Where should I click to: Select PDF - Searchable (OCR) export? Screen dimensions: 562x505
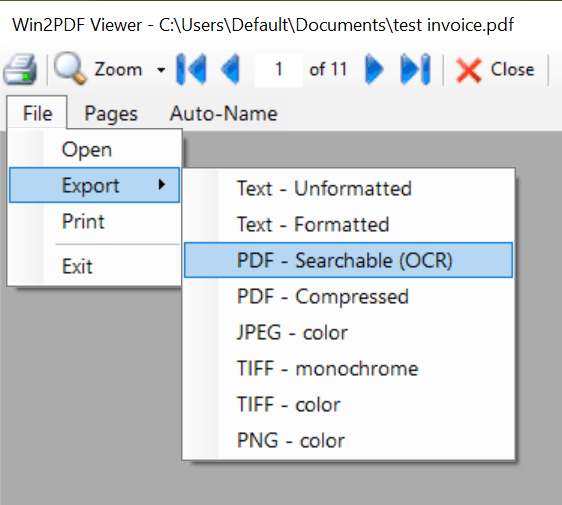pos(348,260)
